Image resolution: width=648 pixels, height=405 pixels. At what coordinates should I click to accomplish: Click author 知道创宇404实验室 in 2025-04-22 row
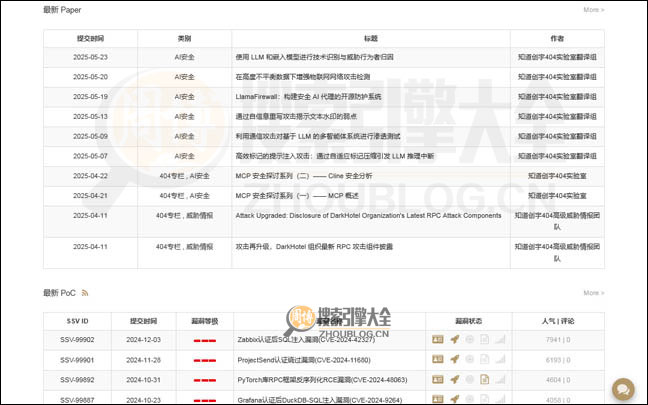point(557,176)
